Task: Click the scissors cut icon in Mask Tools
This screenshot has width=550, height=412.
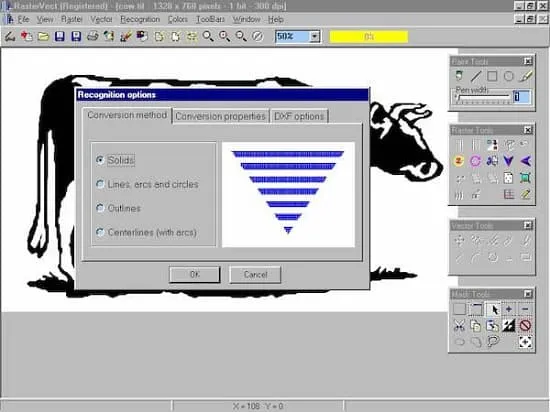Action: click(459, 326)
